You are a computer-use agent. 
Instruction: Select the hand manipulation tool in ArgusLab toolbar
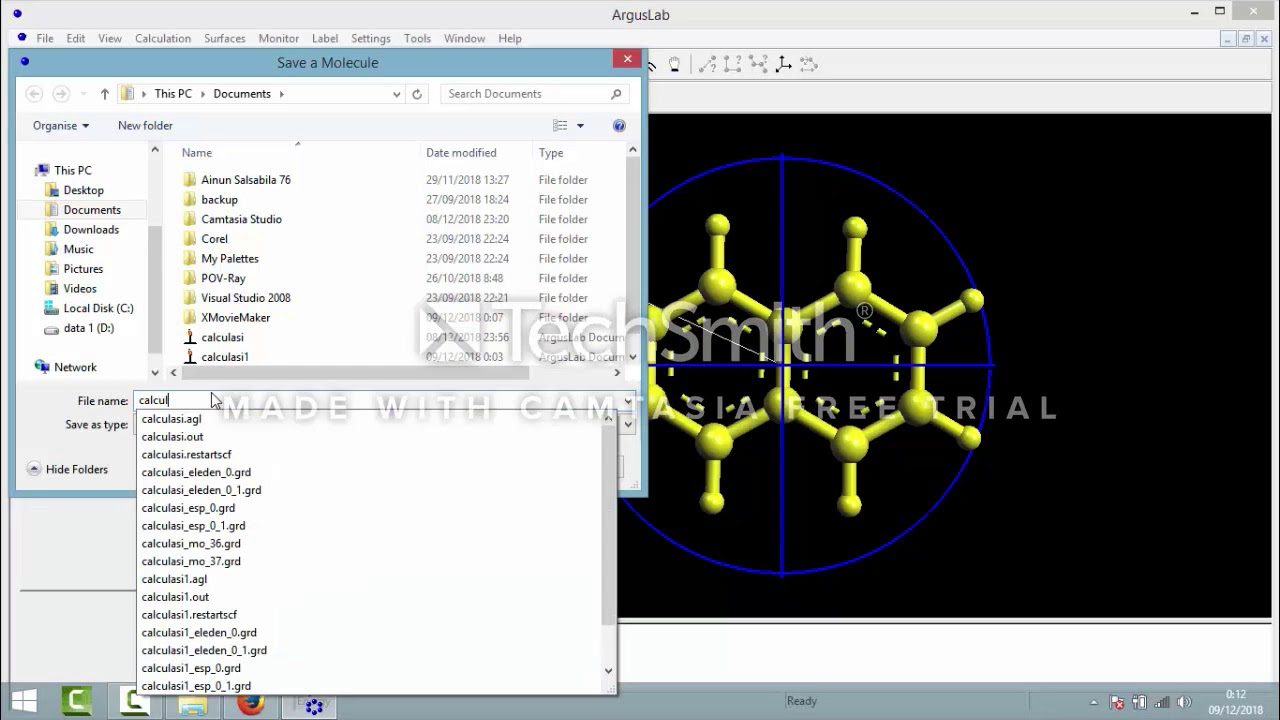(675, 65)
